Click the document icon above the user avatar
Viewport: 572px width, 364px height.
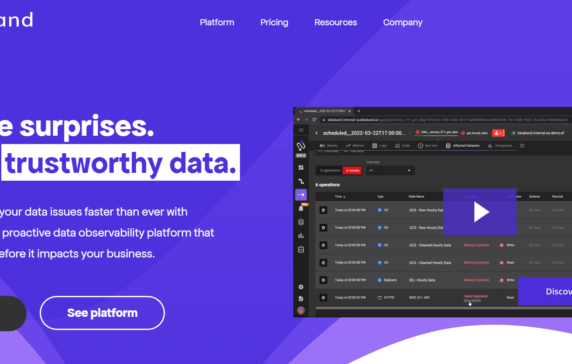click(x=301, y=299)
